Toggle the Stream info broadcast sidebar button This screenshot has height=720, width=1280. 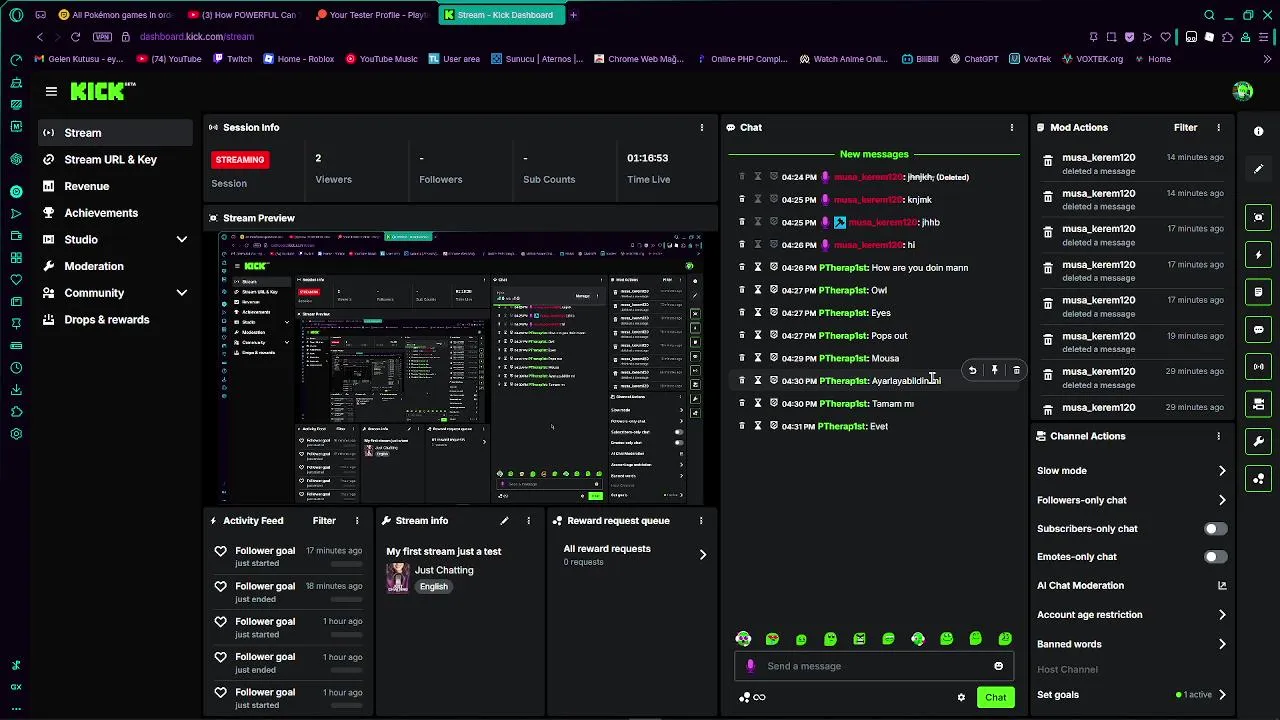pyautogui.click(x=1258, y=367)
